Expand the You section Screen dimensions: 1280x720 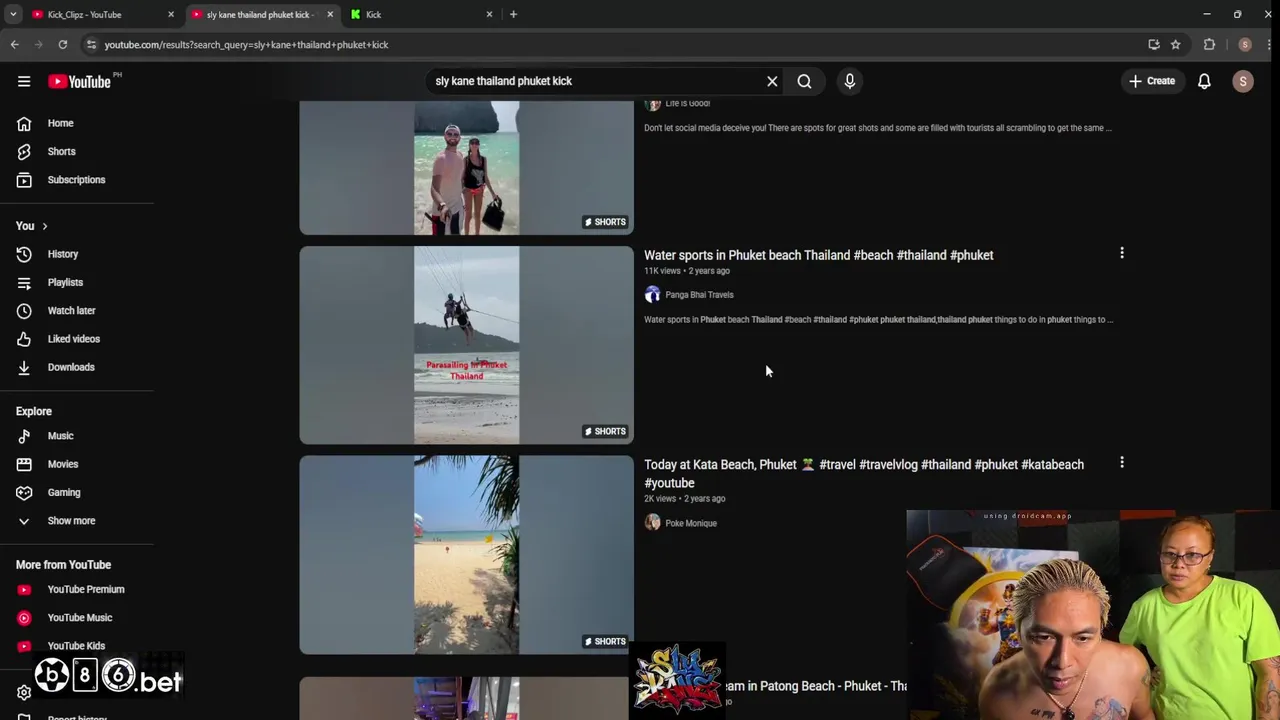click(31, 226)
